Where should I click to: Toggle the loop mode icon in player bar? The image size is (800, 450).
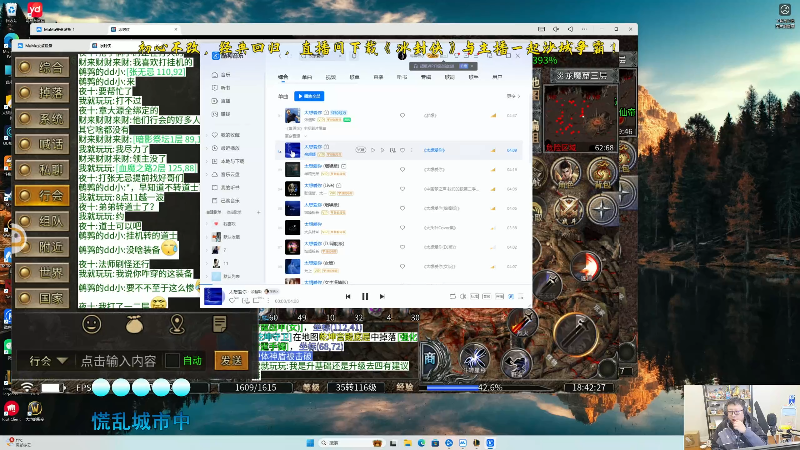[453, 296]
